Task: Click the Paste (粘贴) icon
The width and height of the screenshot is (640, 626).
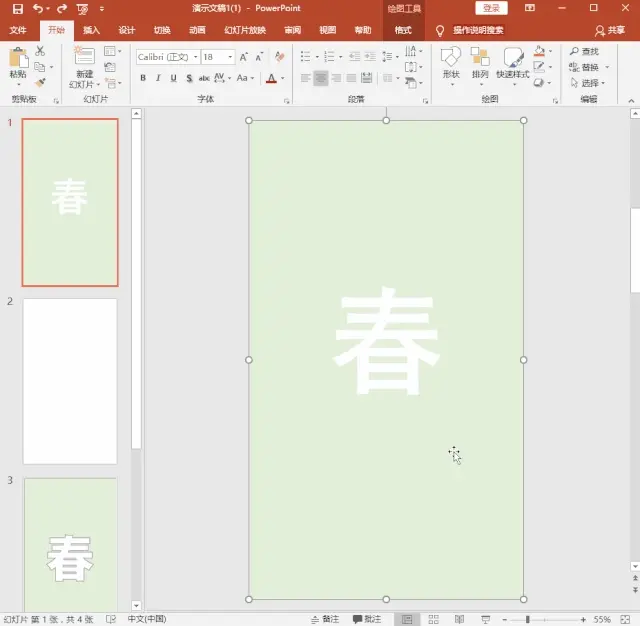Action: click(x=18, y=59)
